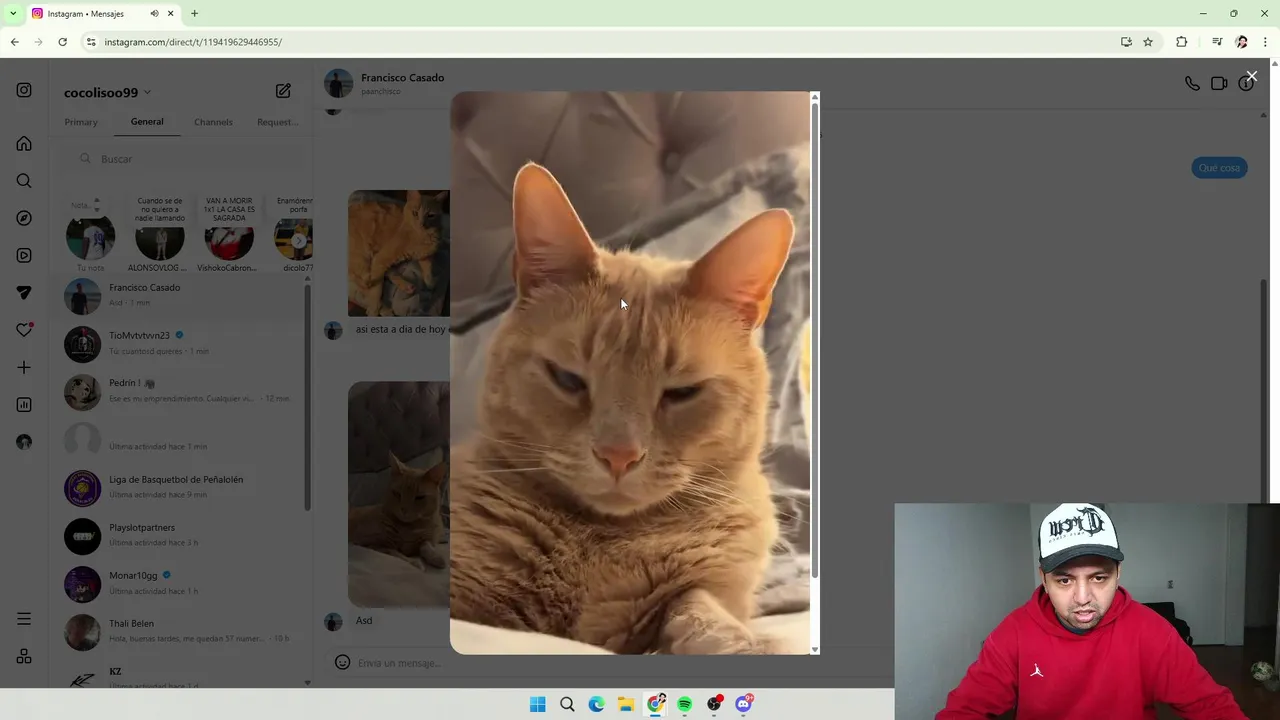Open Notifications heart icon
Viewport: 1280px width, 720px height.
pyautogui.click(x=24, y=330)
